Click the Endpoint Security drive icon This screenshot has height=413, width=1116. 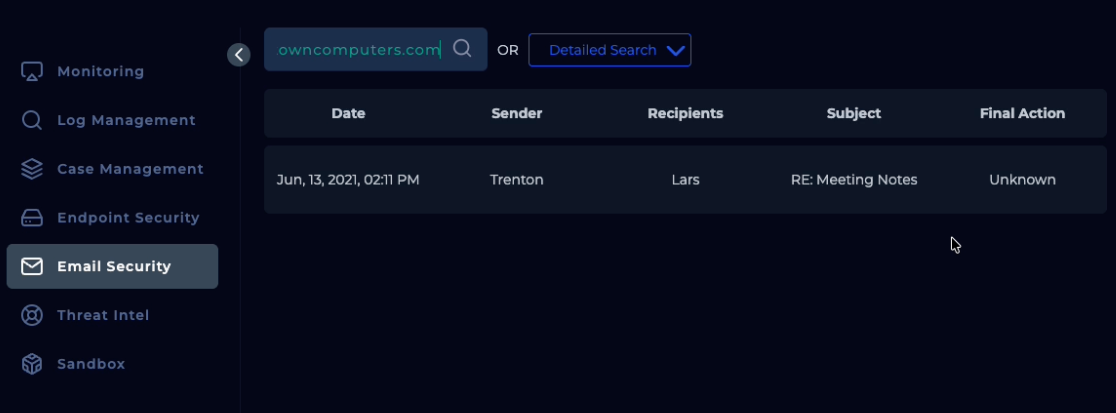click(32, 218)
